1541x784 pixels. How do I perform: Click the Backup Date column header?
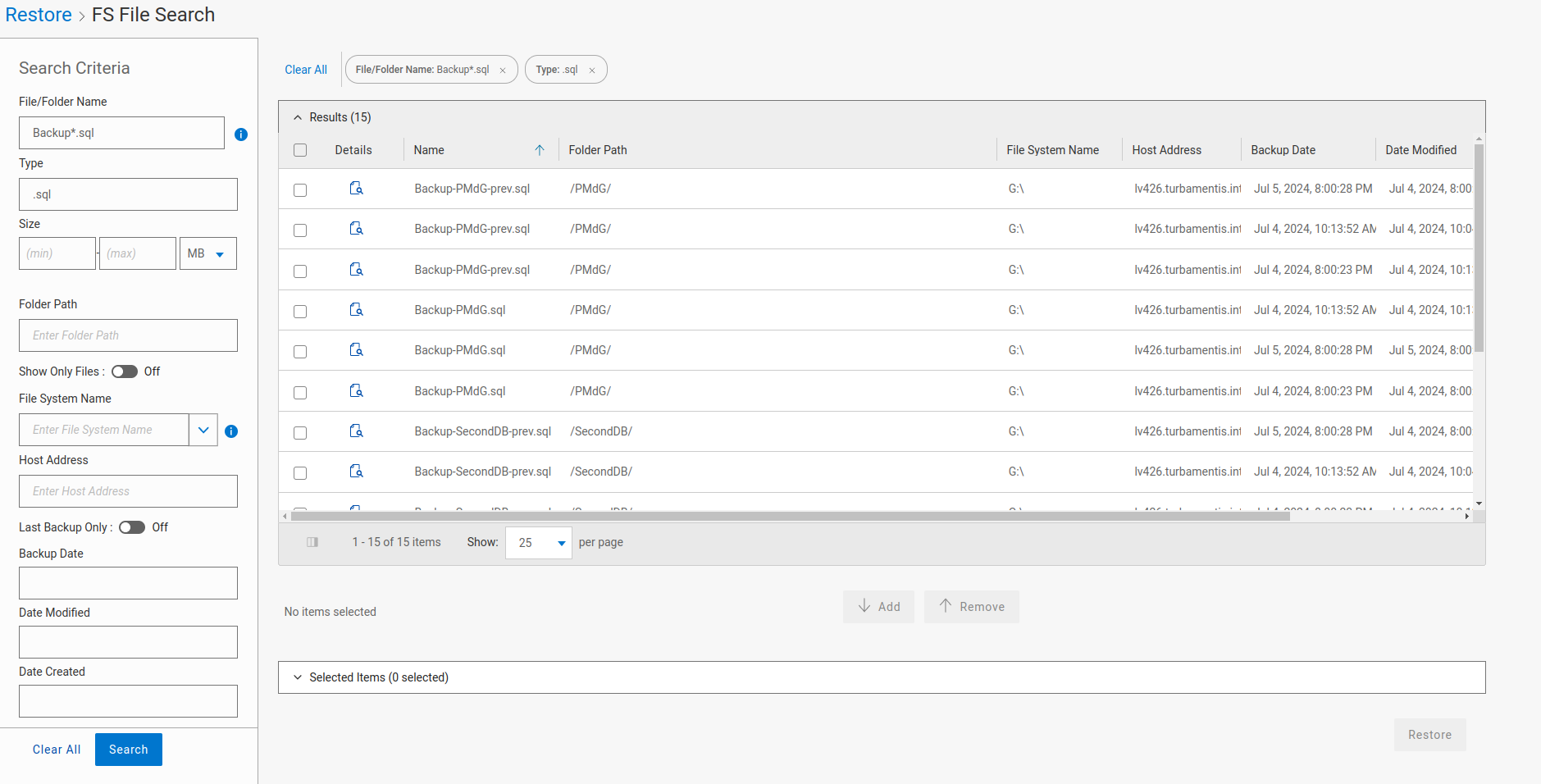1283,150
